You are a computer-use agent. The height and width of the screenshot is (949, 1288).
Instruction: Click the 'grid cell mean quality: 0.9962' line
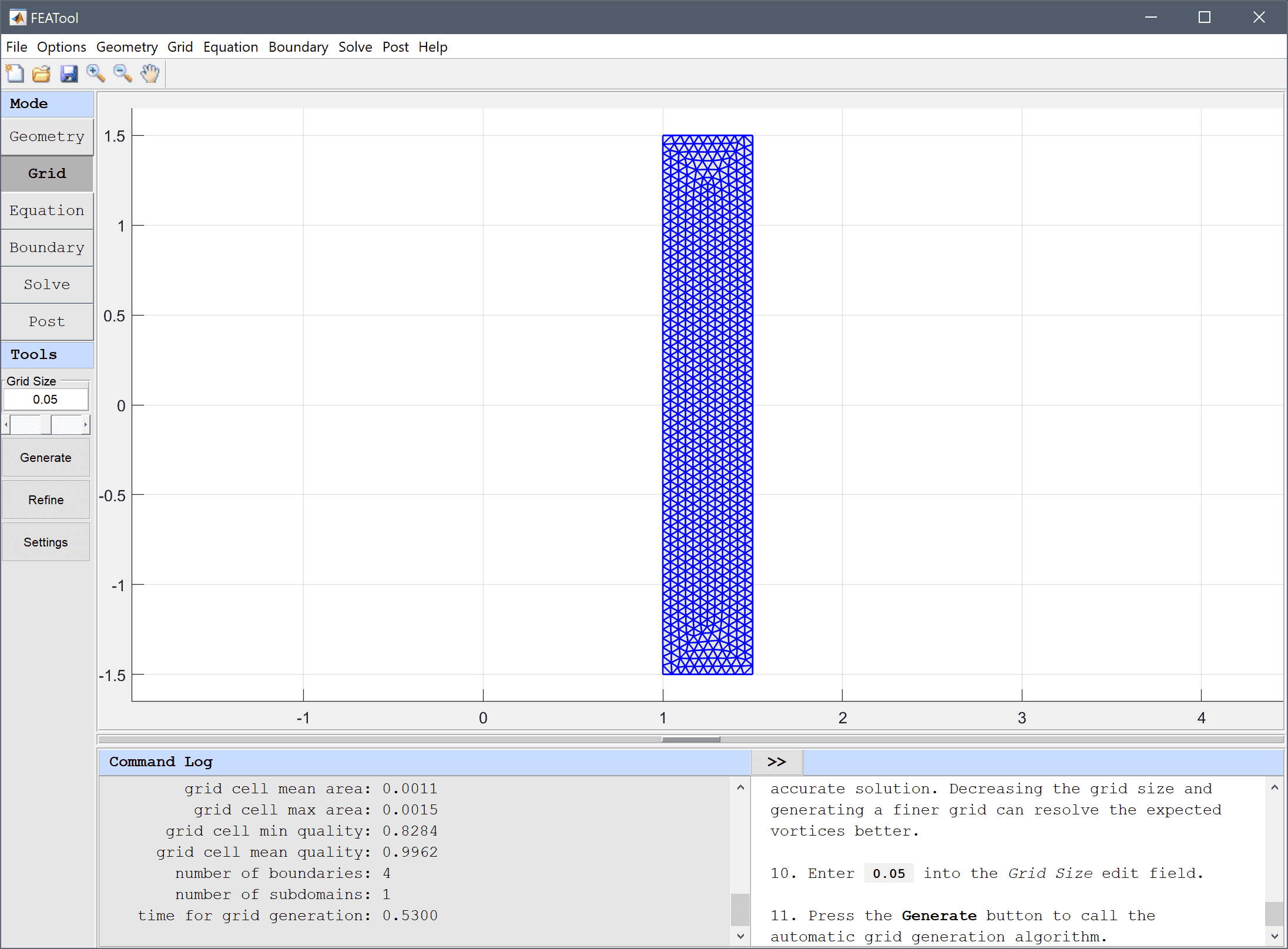[x=297, y=852]
